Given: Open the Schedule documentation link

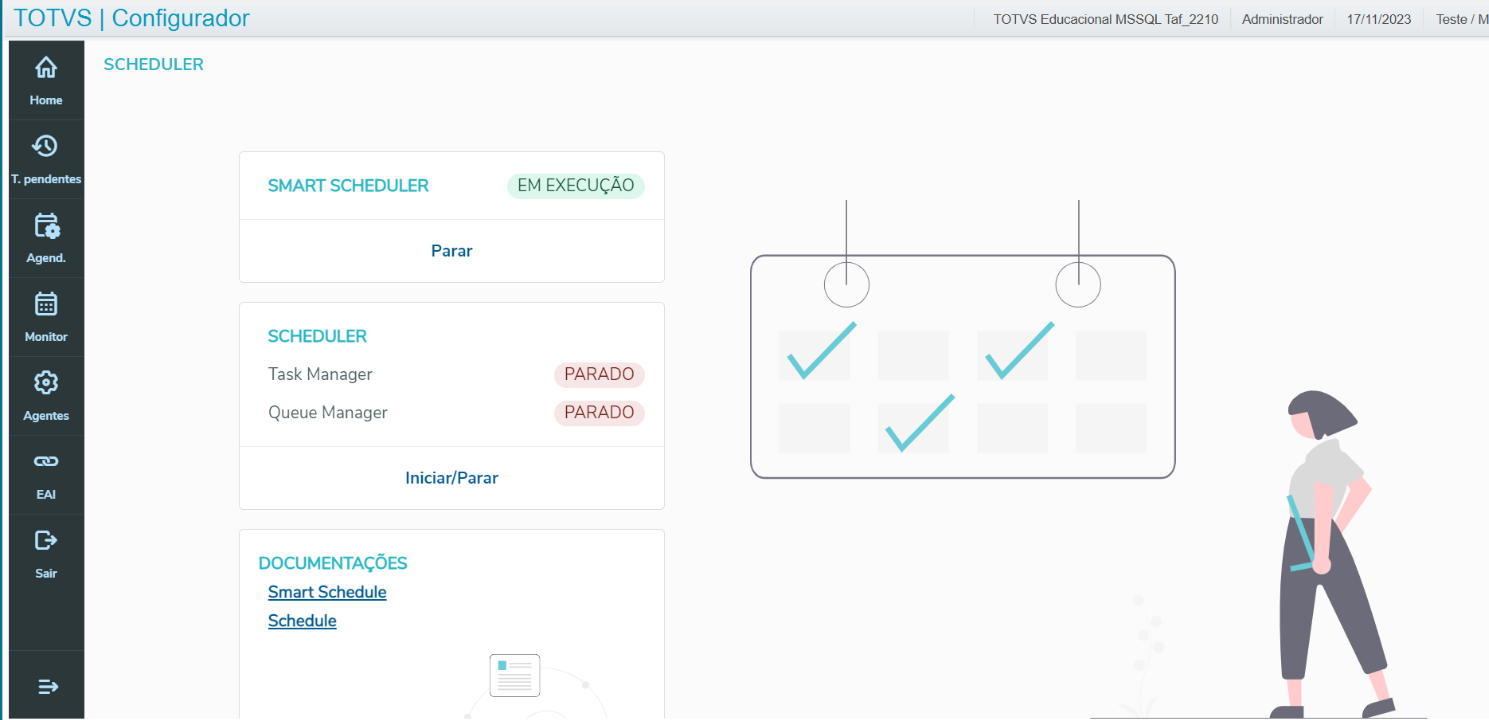Looking at the screenshot, I should click(x=302, y=621).
